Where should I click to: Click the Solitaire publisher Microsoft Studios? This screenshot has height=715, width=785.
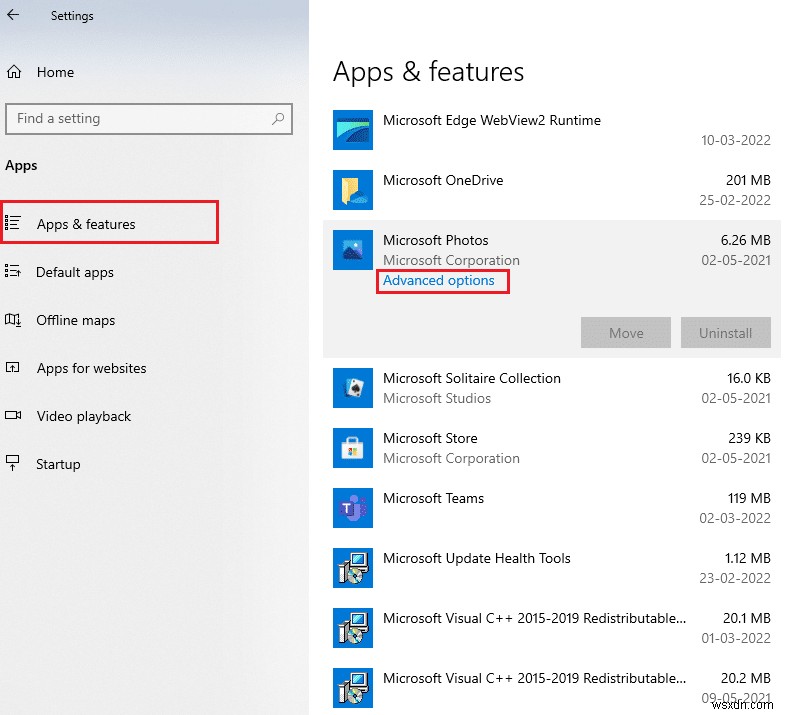click(437, 399)
